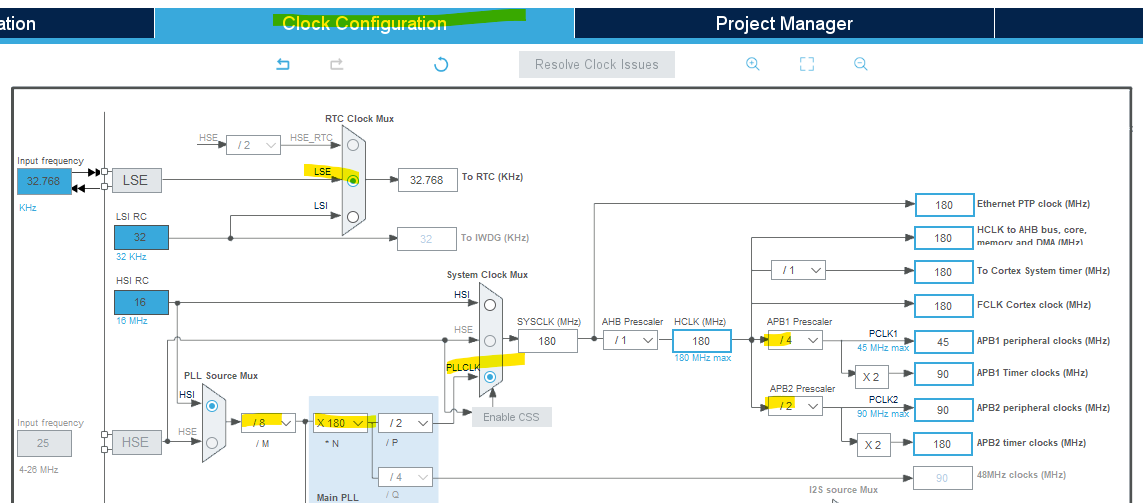The width and height of the screenshot is (1143, 503).
Task: Click the 'I2S source Mux' label
Action: (843, 490)
